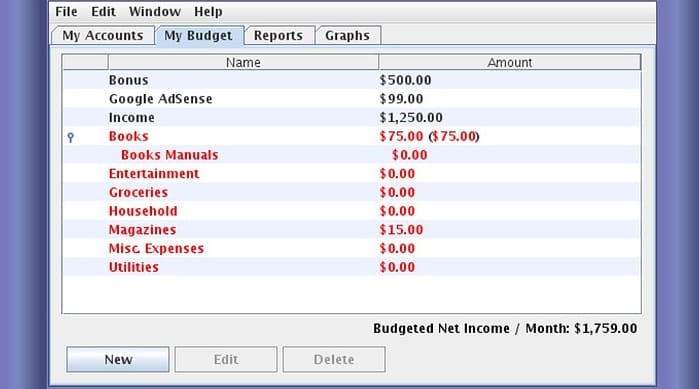Sort by the Name column header
699x389 pixels.
click(x=243, y=62)
